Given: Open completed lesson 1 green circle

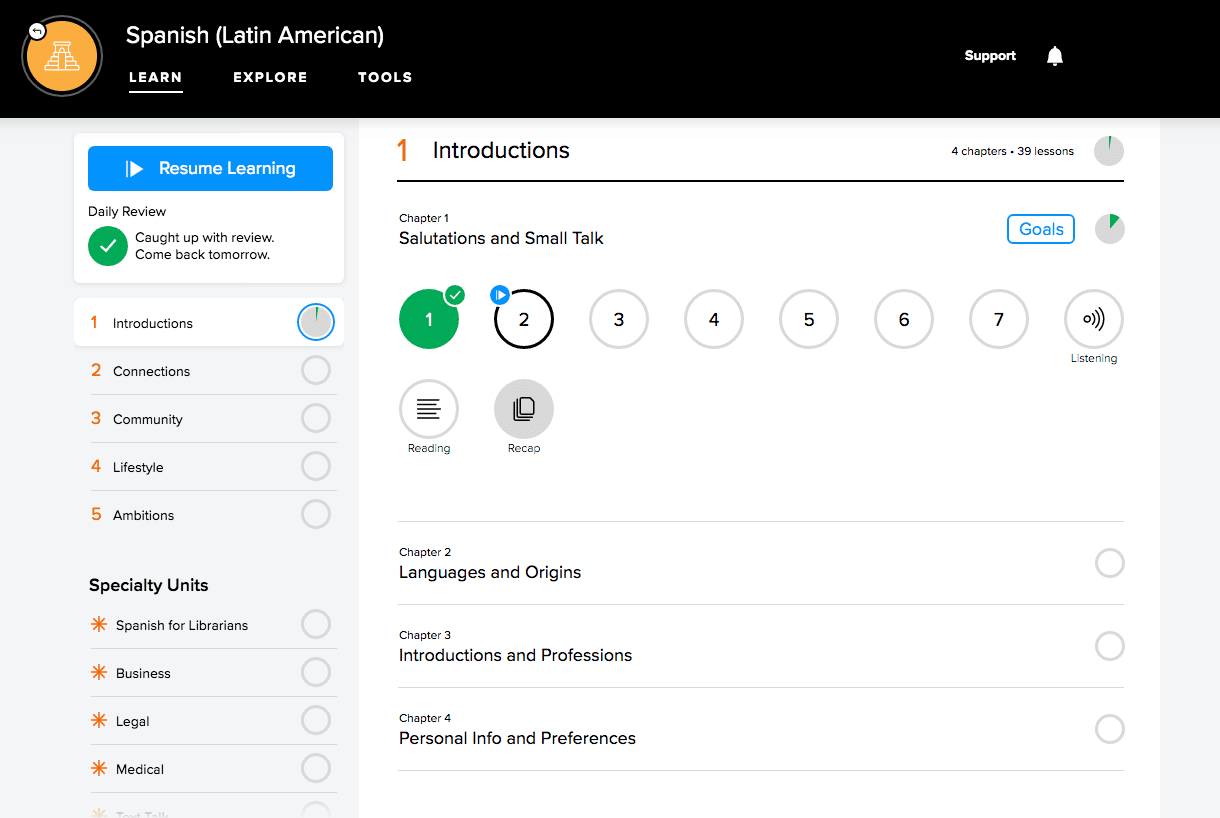Looking at the screenshot, I should [x=428, y=320].
